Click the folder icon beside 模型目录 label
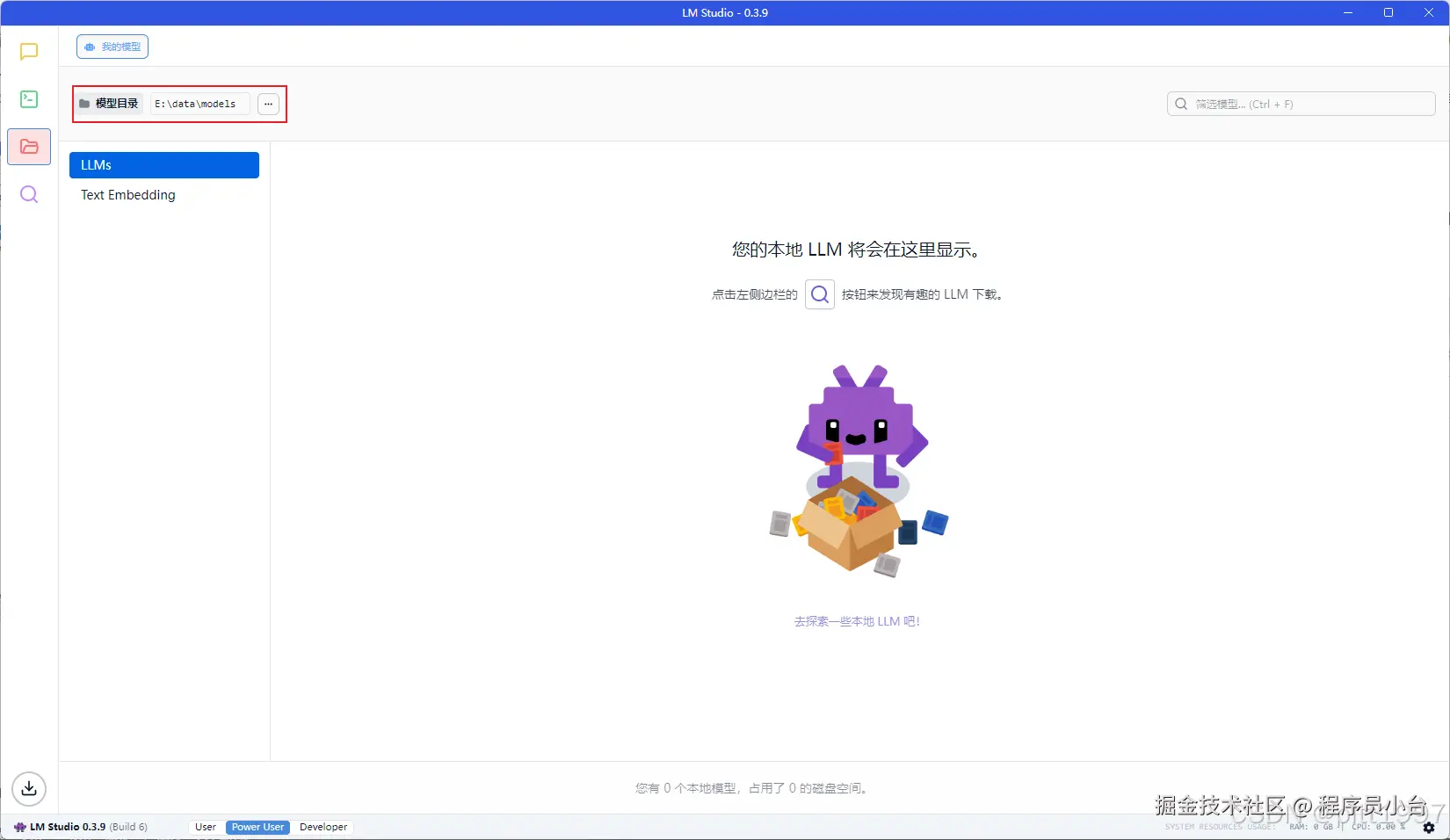Screen dimensions: 1450x840 tap(84, 103)
